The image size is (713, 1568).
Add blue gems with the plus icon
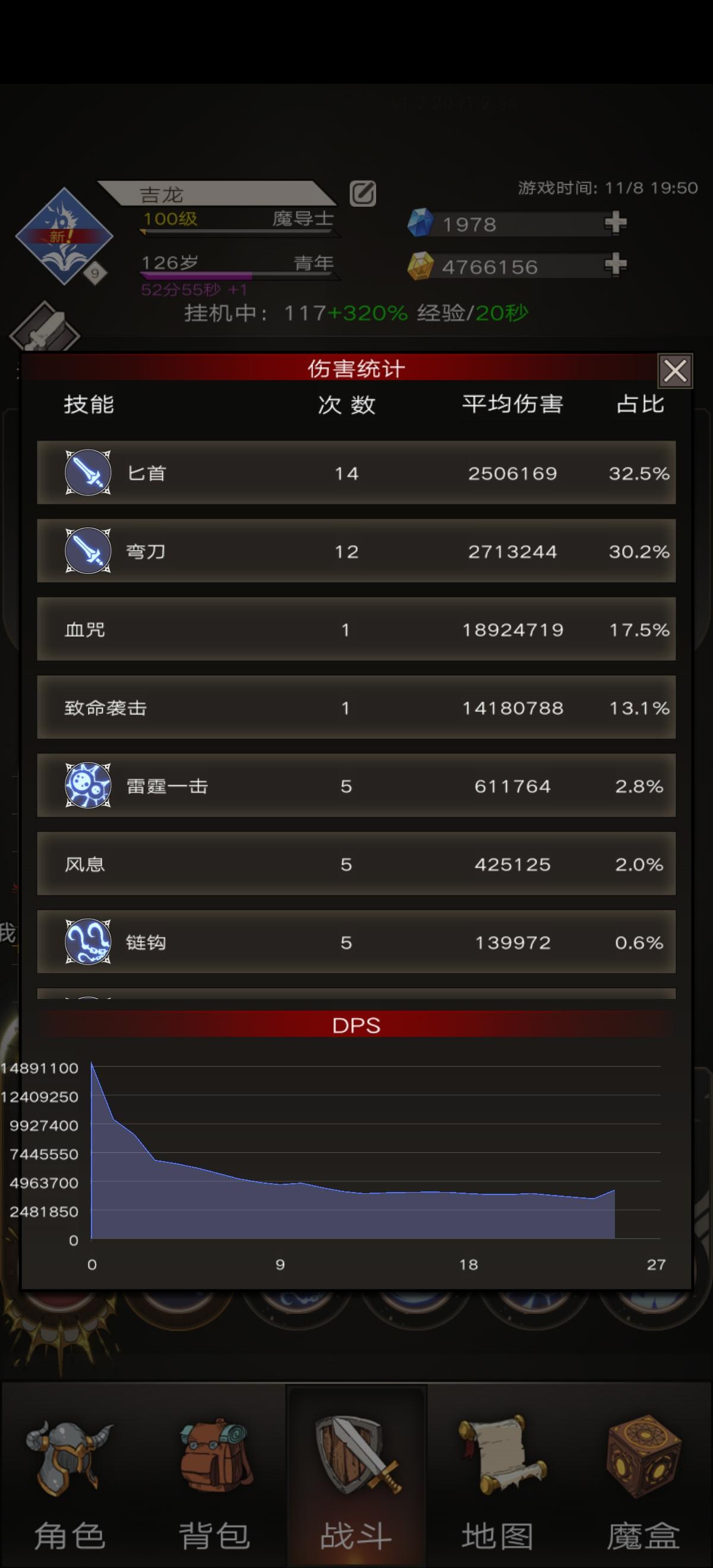(x=616, y=223)
